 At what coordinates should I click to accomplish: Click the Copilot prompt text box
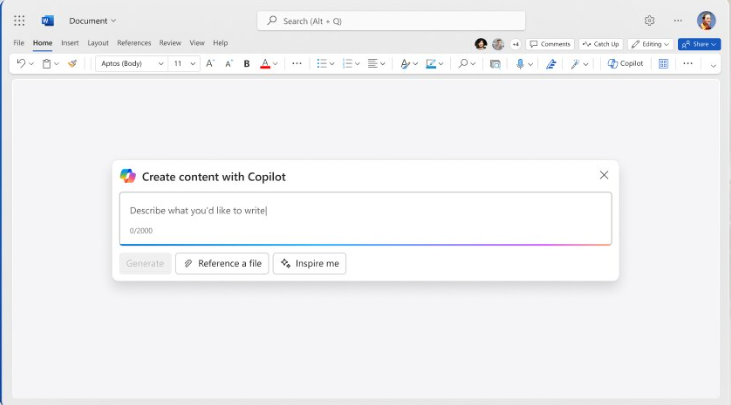pos(366,219)
